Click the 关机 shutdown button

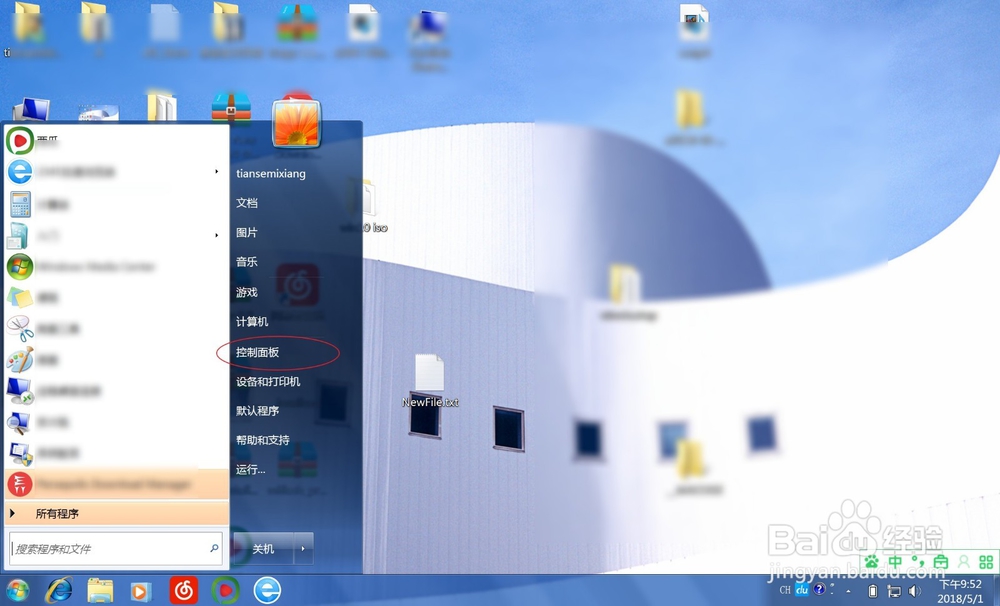click(x=264, y=549)
